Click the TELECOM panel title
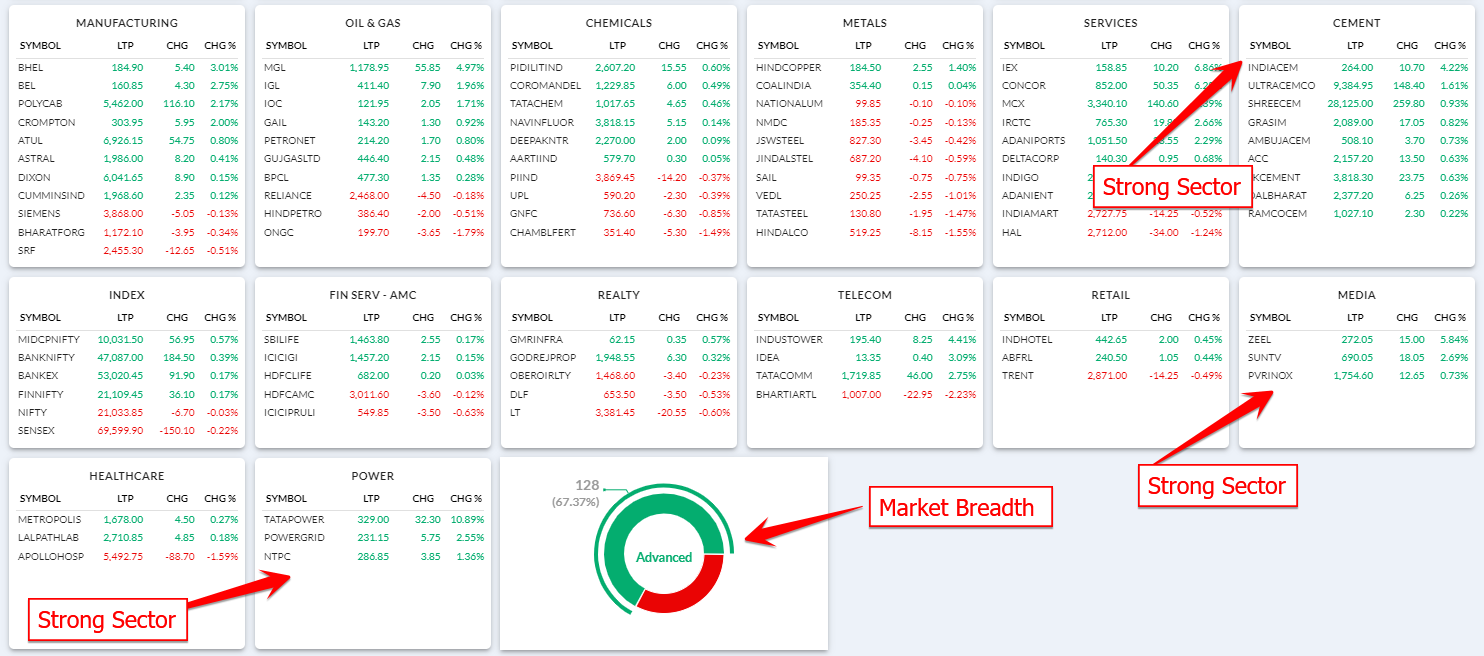The width and height of the screenshot is (1484, 656). tap(865, 295)
